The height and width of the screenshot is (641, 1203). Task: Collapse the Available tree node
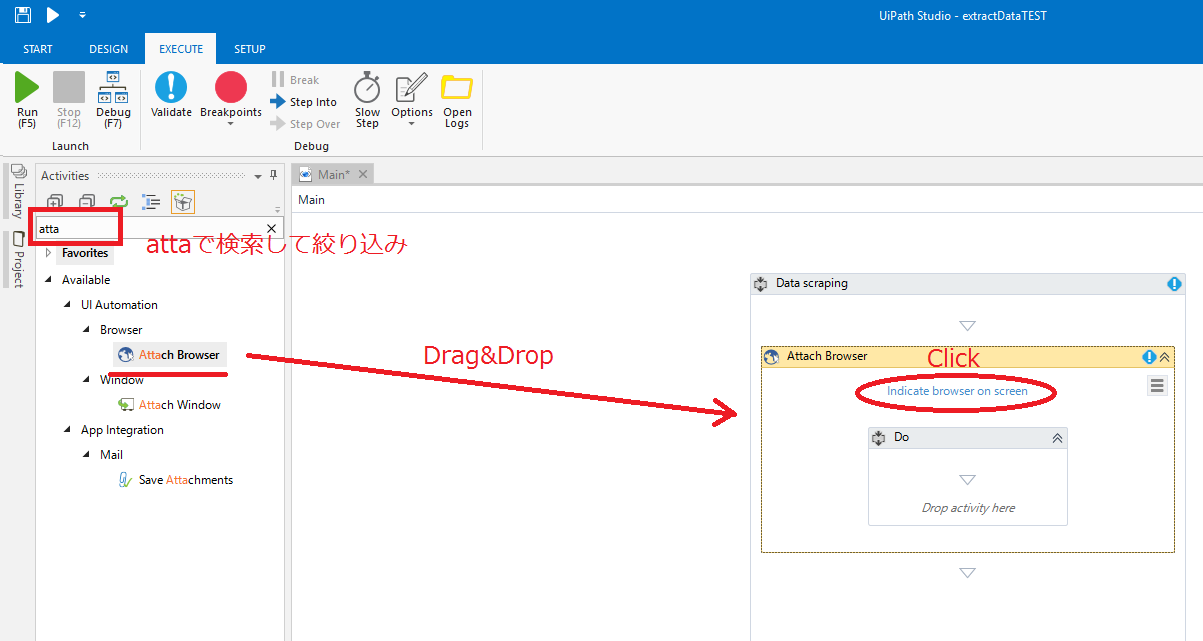pyautogui.click(x=48, y=280)
